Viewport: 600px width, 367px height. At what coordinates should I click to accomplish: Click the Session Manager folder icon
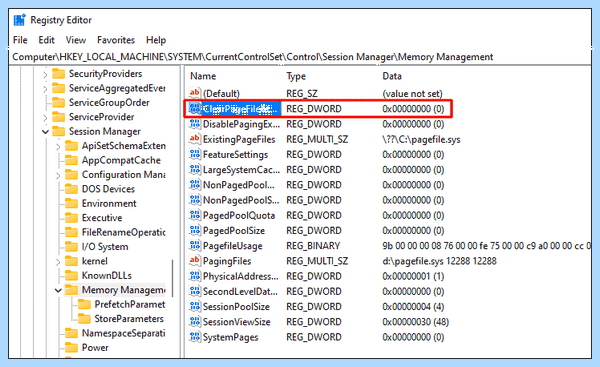[x=59, y=131]
